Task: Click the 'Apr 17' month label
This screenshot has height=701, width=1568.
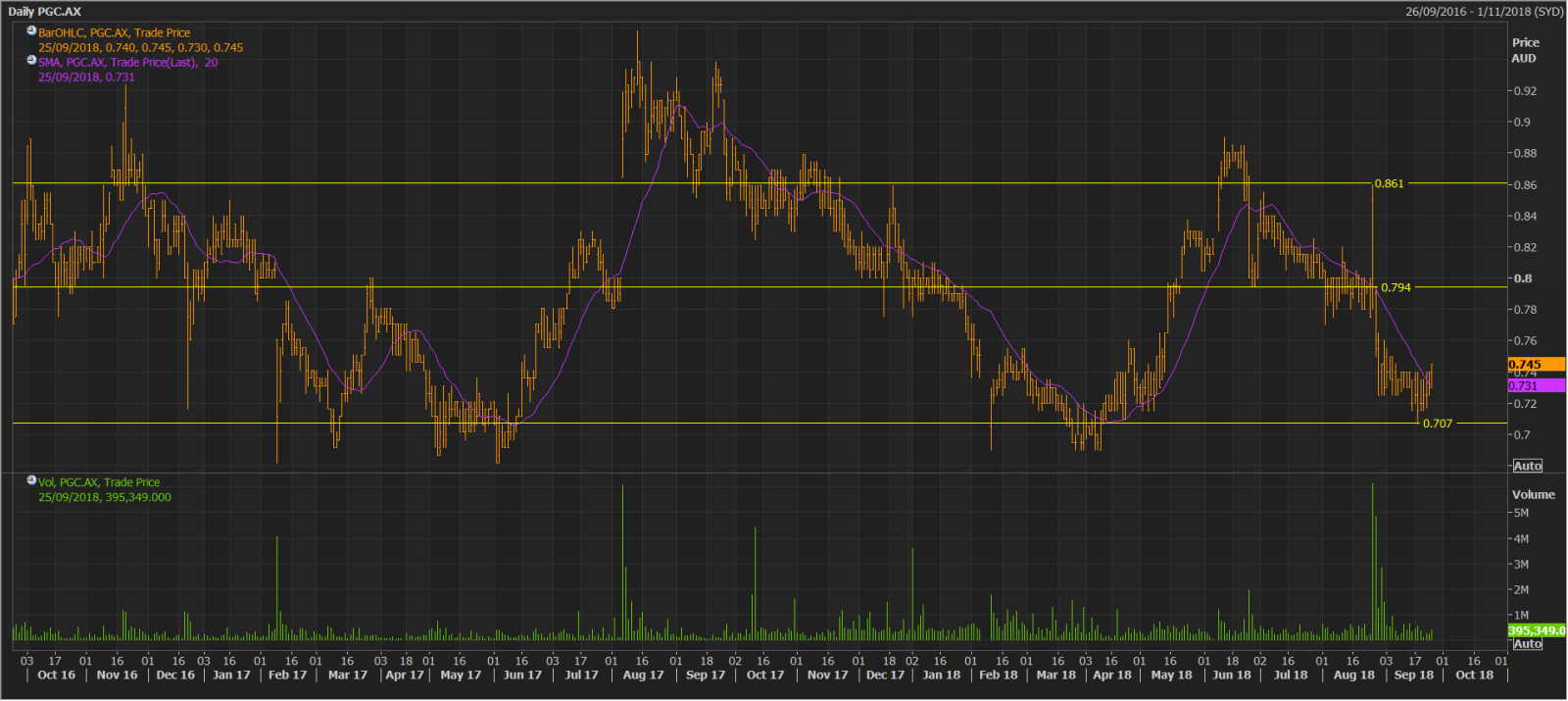Action: [x=405, y=675]
